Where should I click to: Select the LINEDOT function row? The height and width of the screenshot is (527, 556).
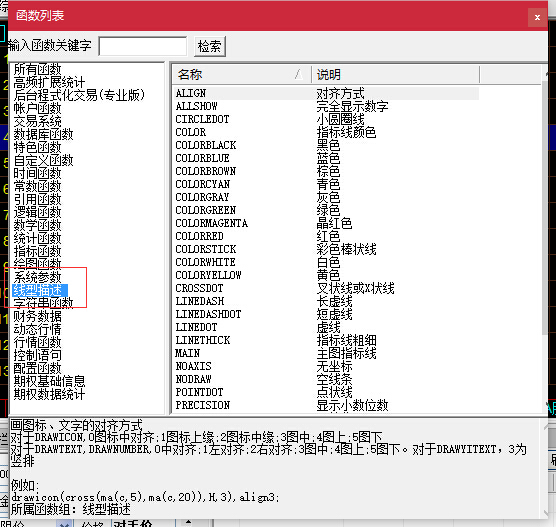click(326, 327)
